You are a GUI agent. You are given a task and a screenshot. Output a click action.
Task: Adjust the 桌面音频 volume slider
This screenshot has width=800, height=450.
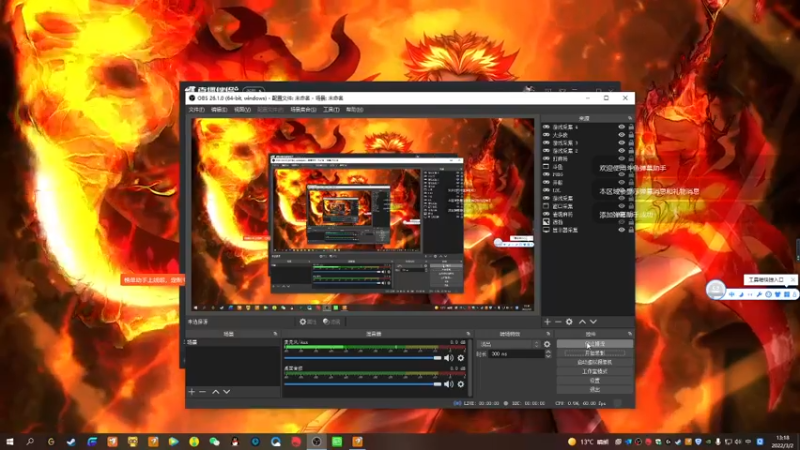(x=363, y=384)
